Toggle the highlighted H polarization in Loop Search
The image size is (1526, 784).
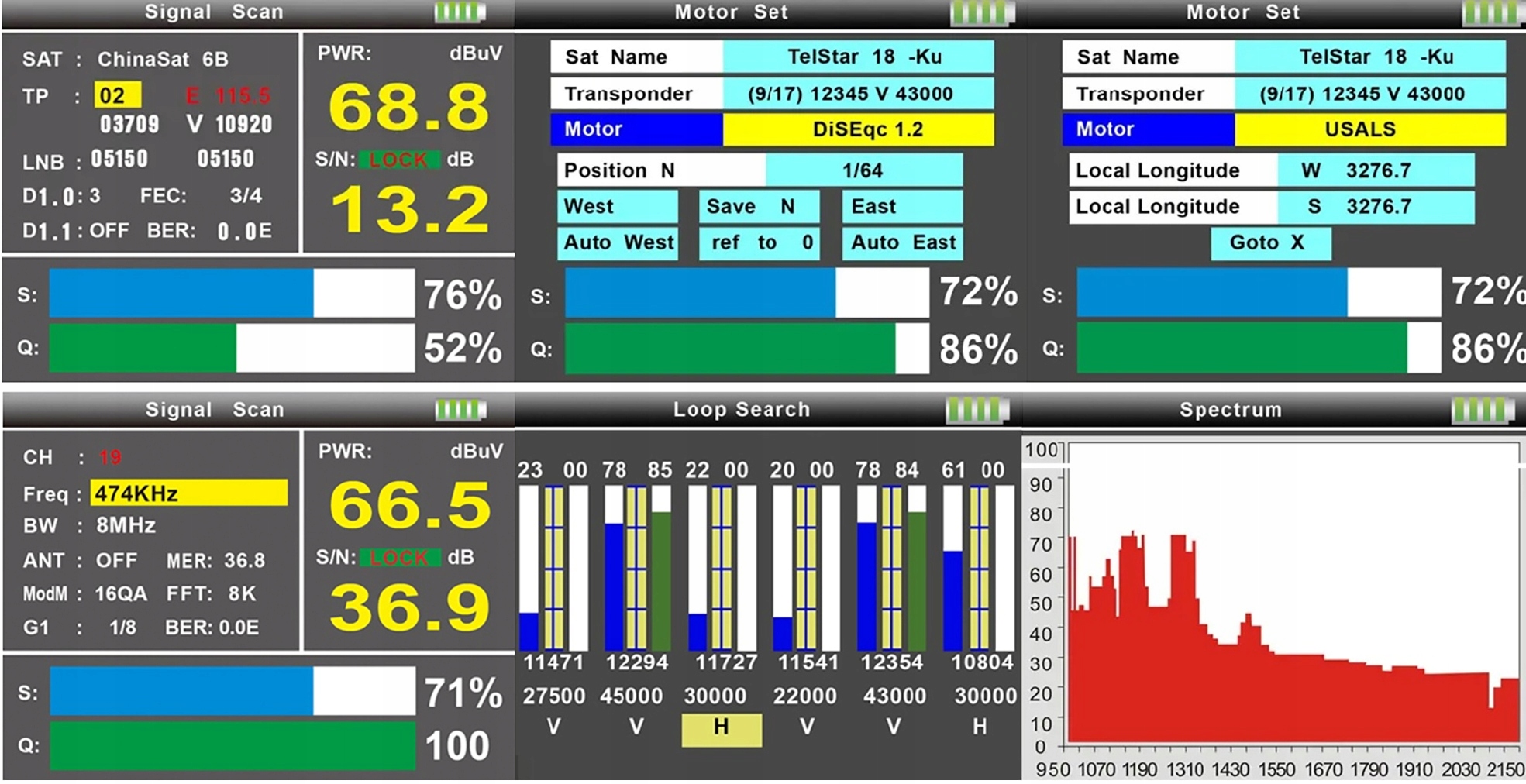tap(721, 728)
